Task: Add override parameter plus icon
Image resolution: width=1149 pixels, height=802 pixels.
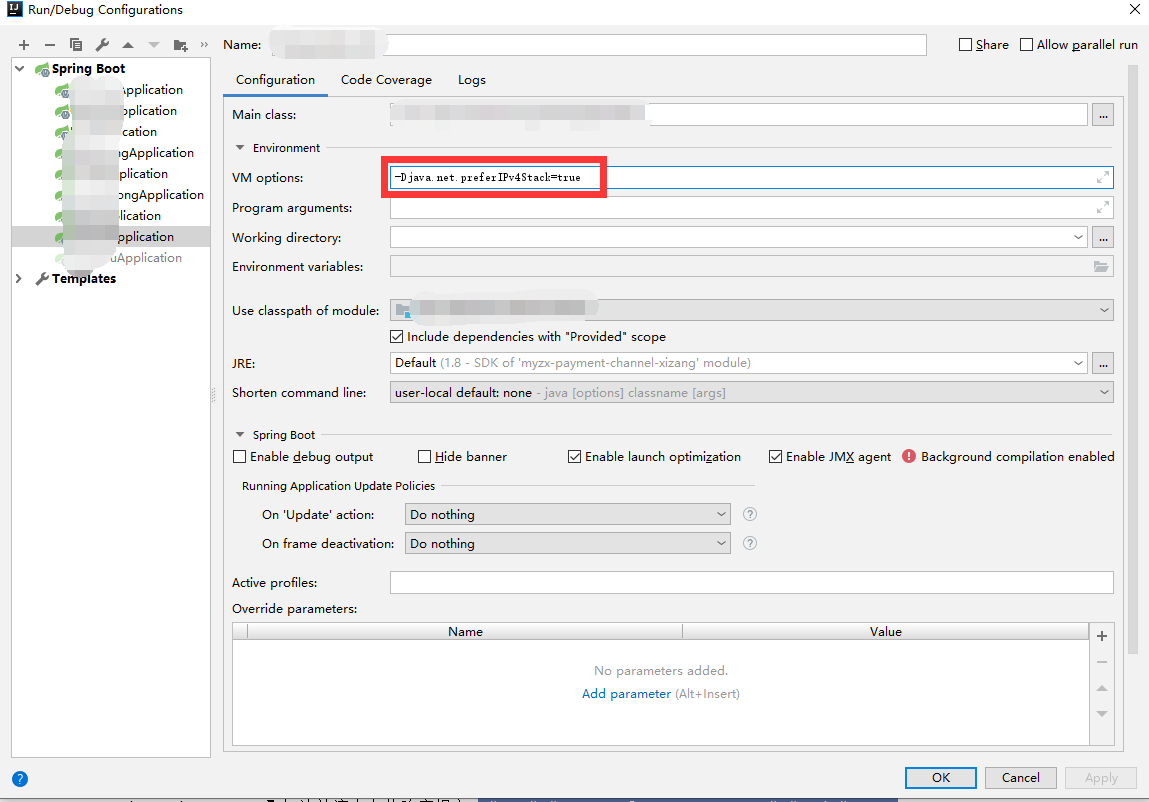Action: [1101, 636]
